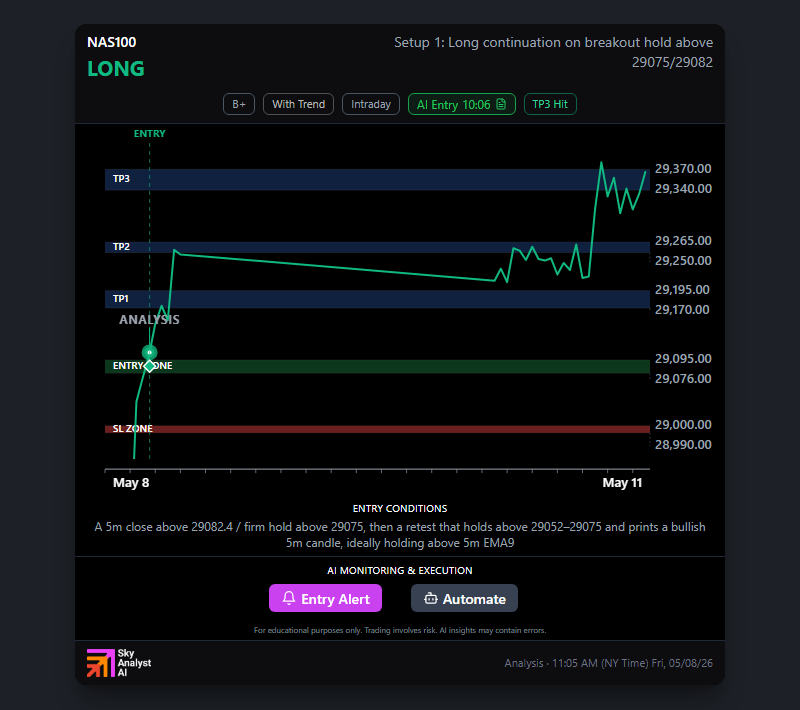The width and height of the screenshot is (800, 710).
Task: Click the Automate button
Action: point(464,598)
